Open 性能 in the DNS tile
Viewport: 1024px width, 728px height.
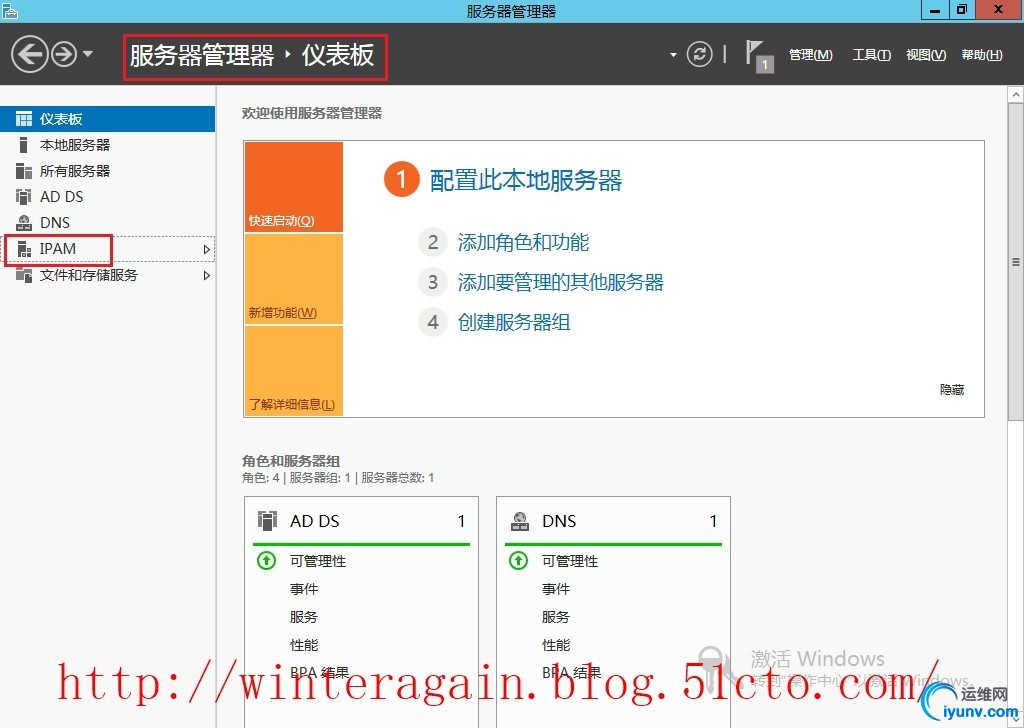tap(556, 645)
